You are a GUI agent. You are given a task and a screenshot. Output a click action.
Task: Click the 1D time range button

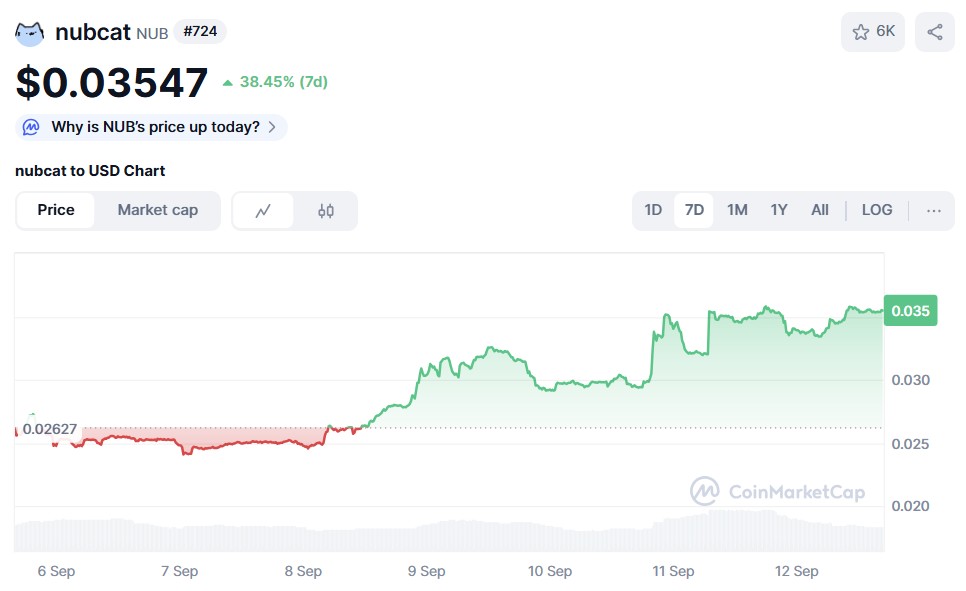point(652,210)
